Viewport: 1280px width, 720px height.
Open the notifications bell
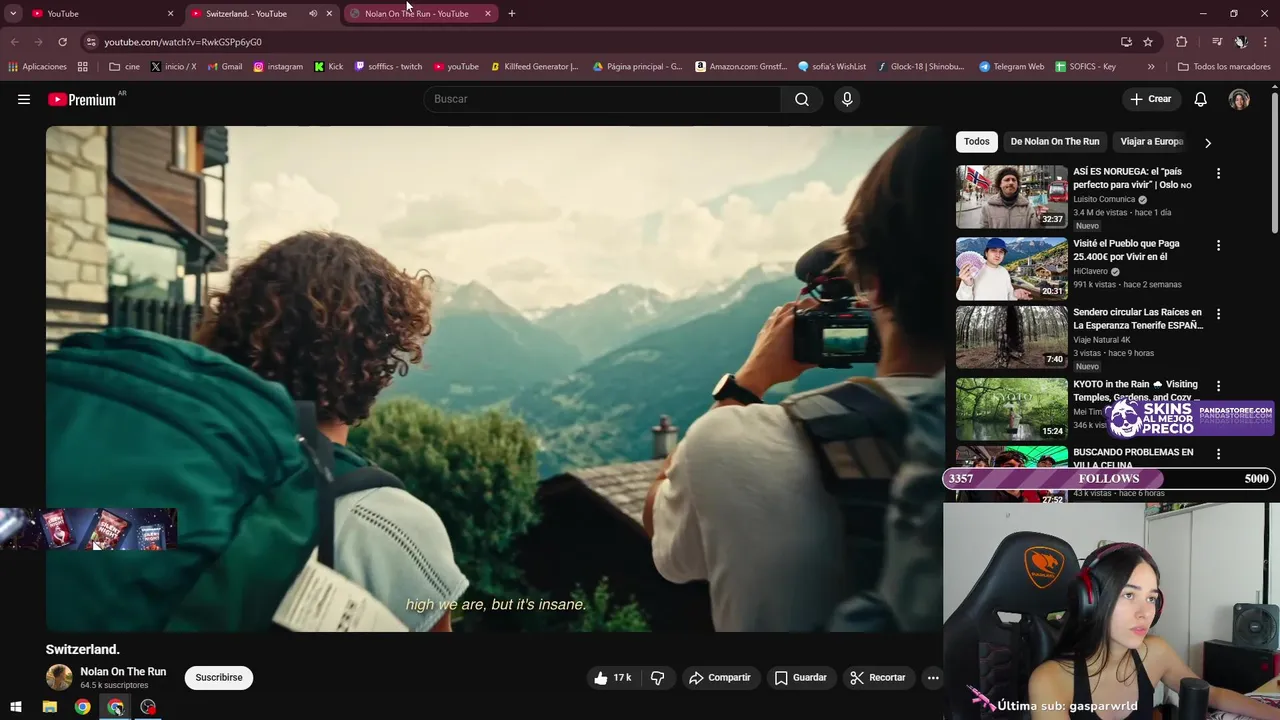pos(1200,99)
